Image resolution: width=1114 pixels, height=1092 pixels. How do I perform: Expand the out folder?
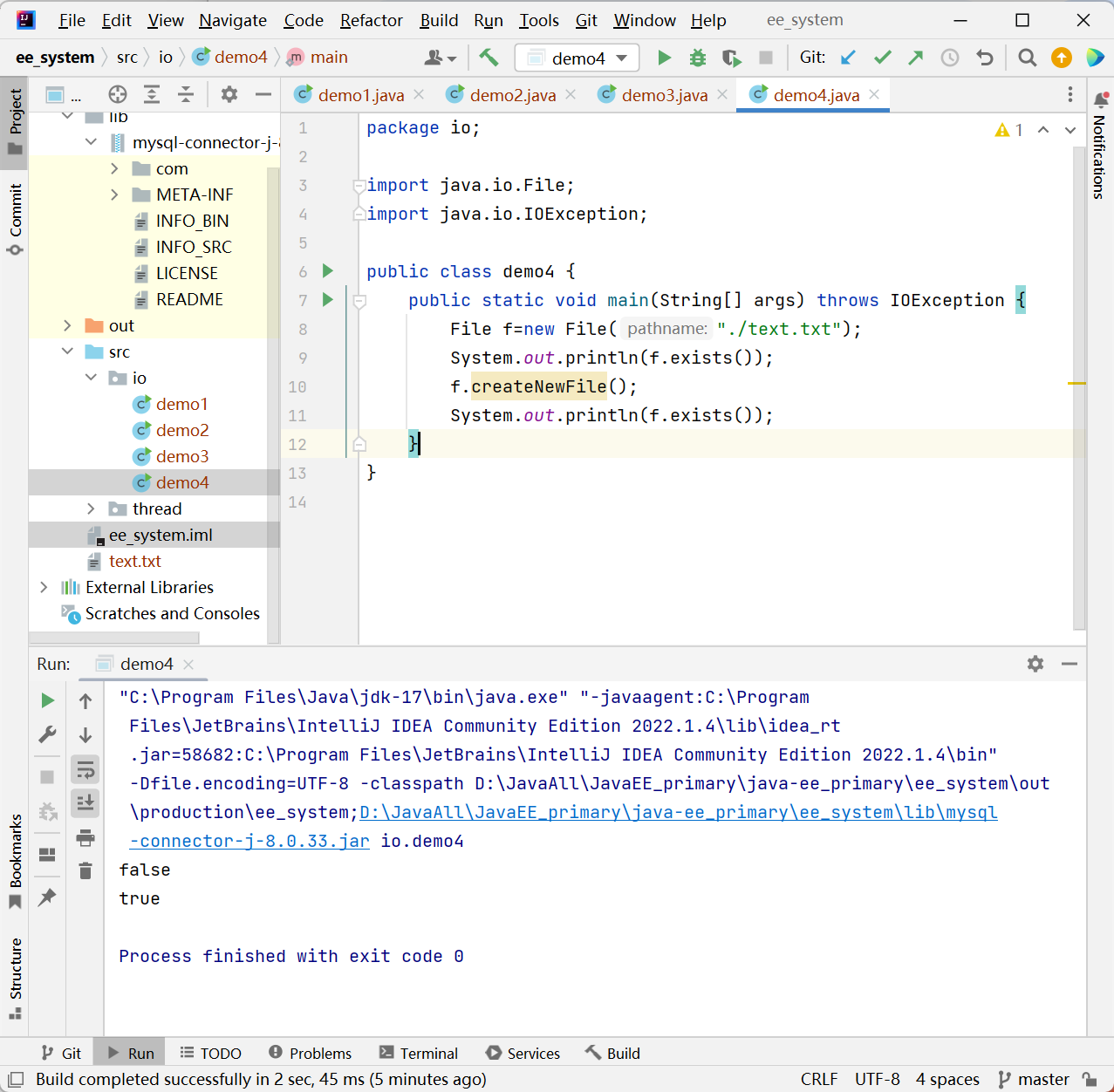[67, 325]
